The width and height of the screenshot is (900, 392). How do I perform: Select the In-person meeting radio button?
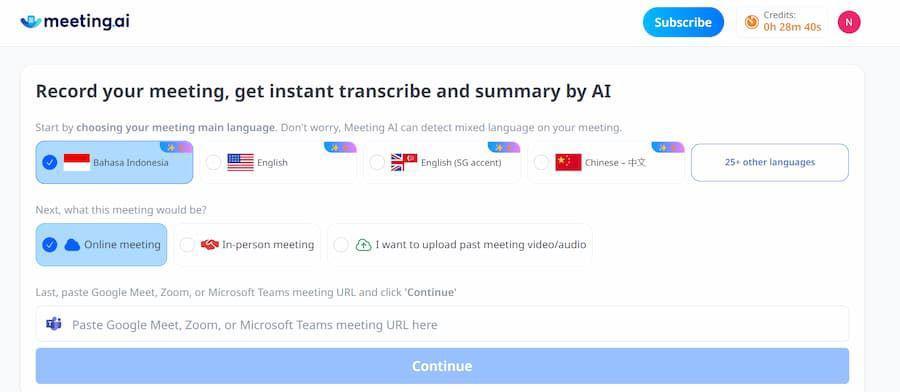click(187, 245)
